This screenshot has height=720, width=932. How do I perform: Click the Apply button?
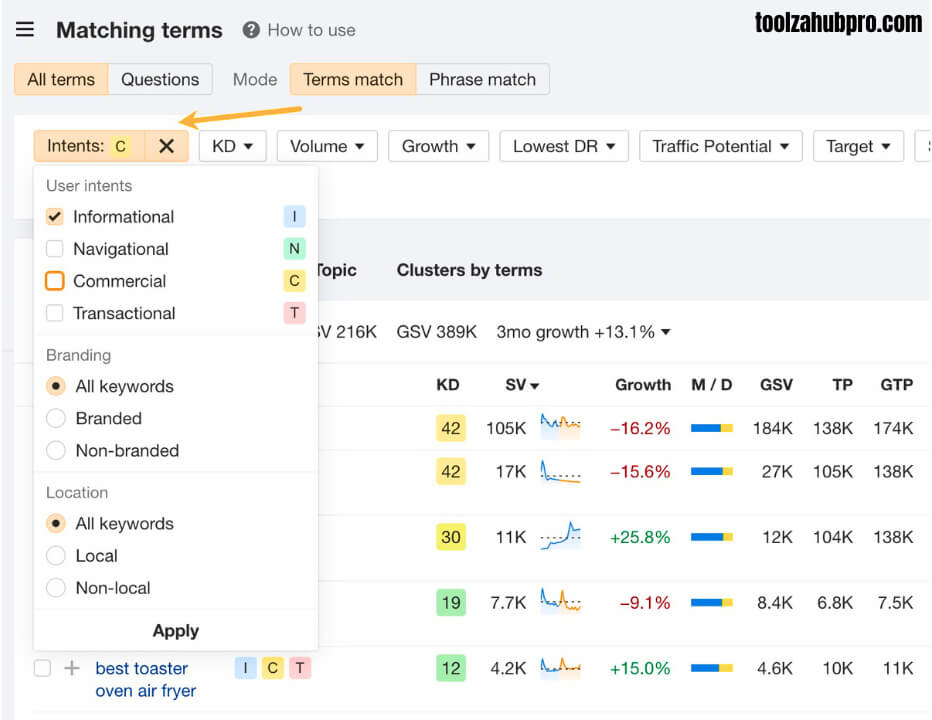click(175, 631)
